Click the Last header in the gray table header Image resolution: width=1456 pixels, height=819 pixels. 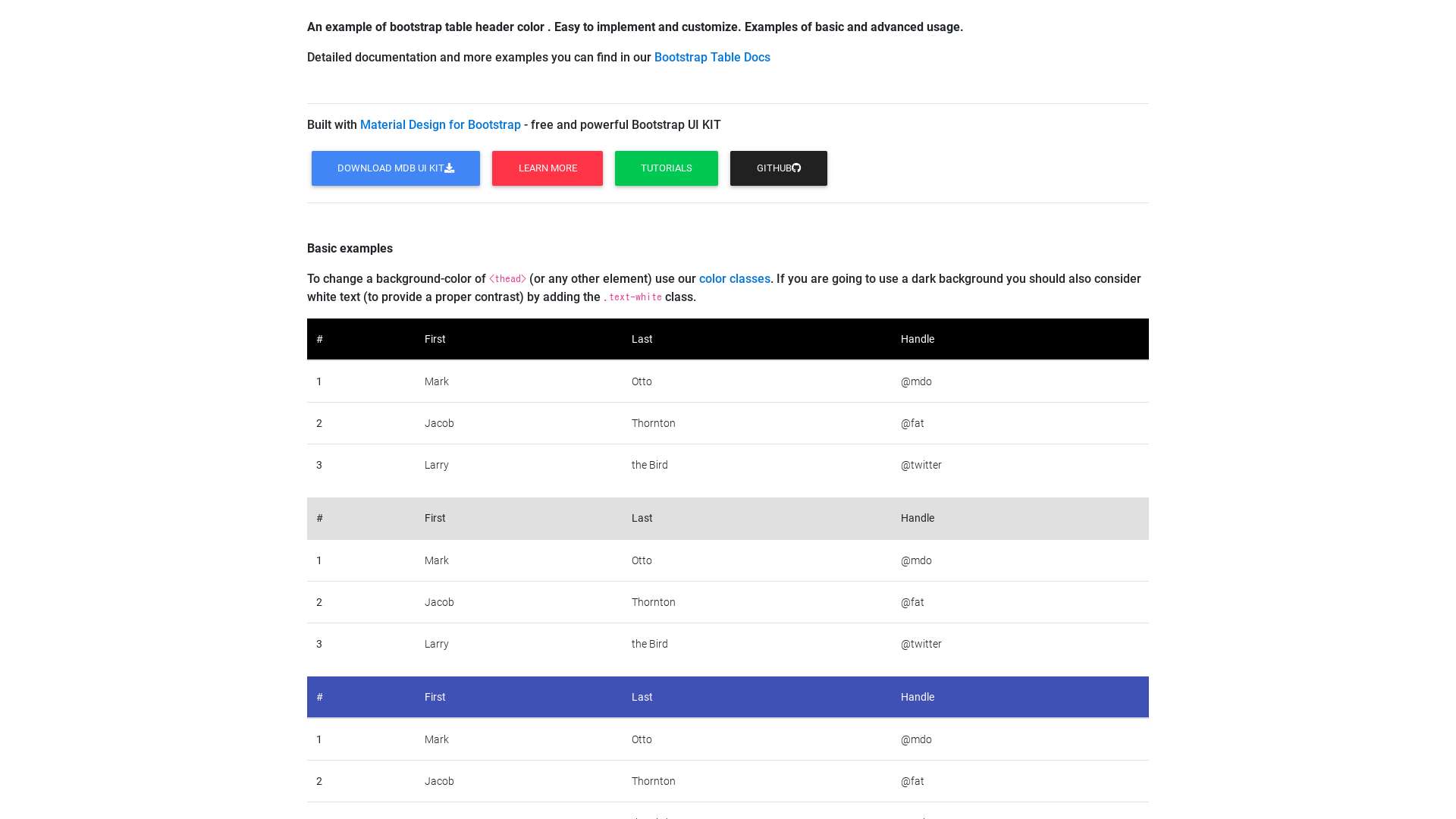click(x=642, y=518)
